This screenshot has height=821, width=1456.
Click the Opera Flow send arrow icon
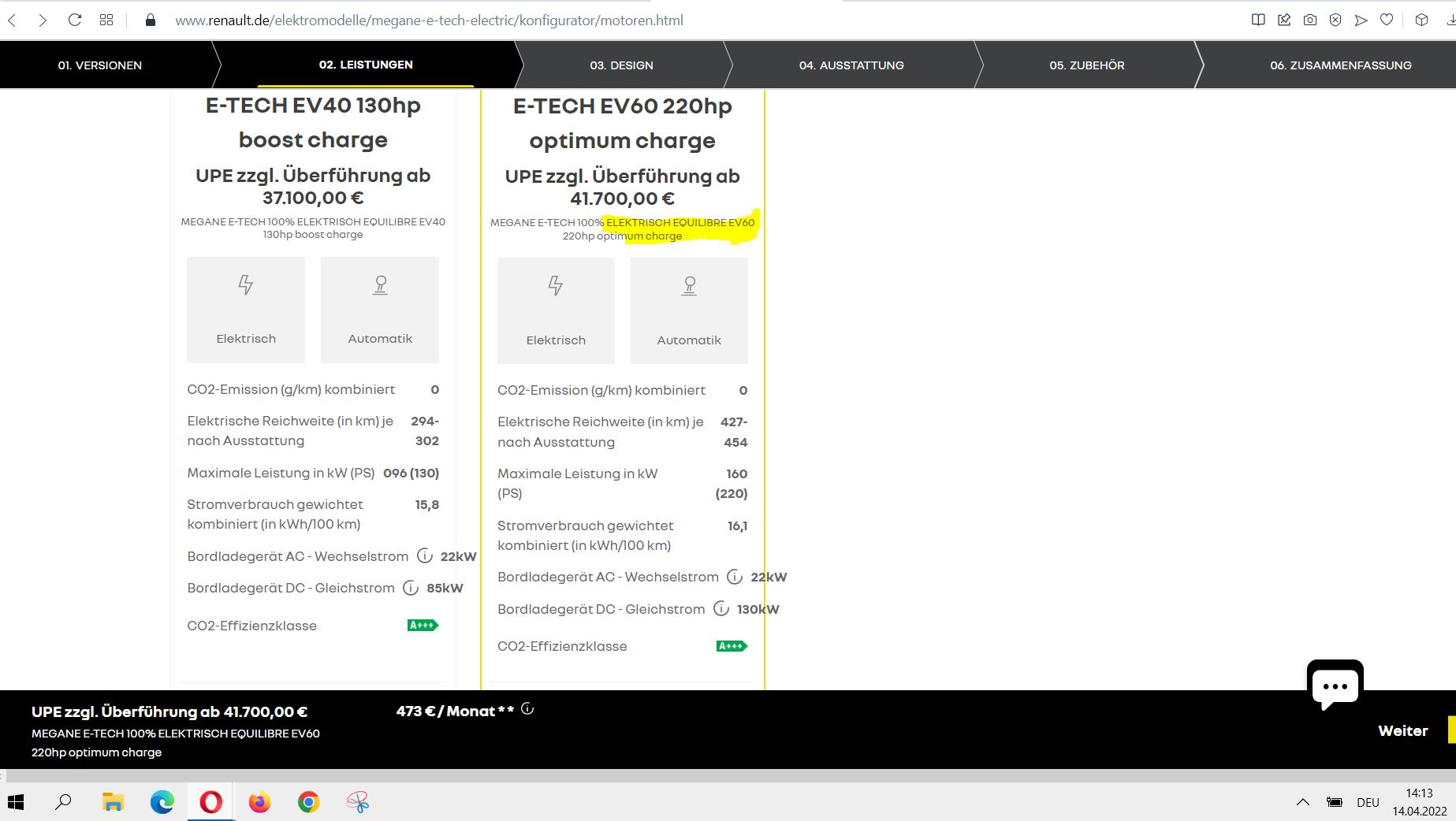[x=1361, y=20]
